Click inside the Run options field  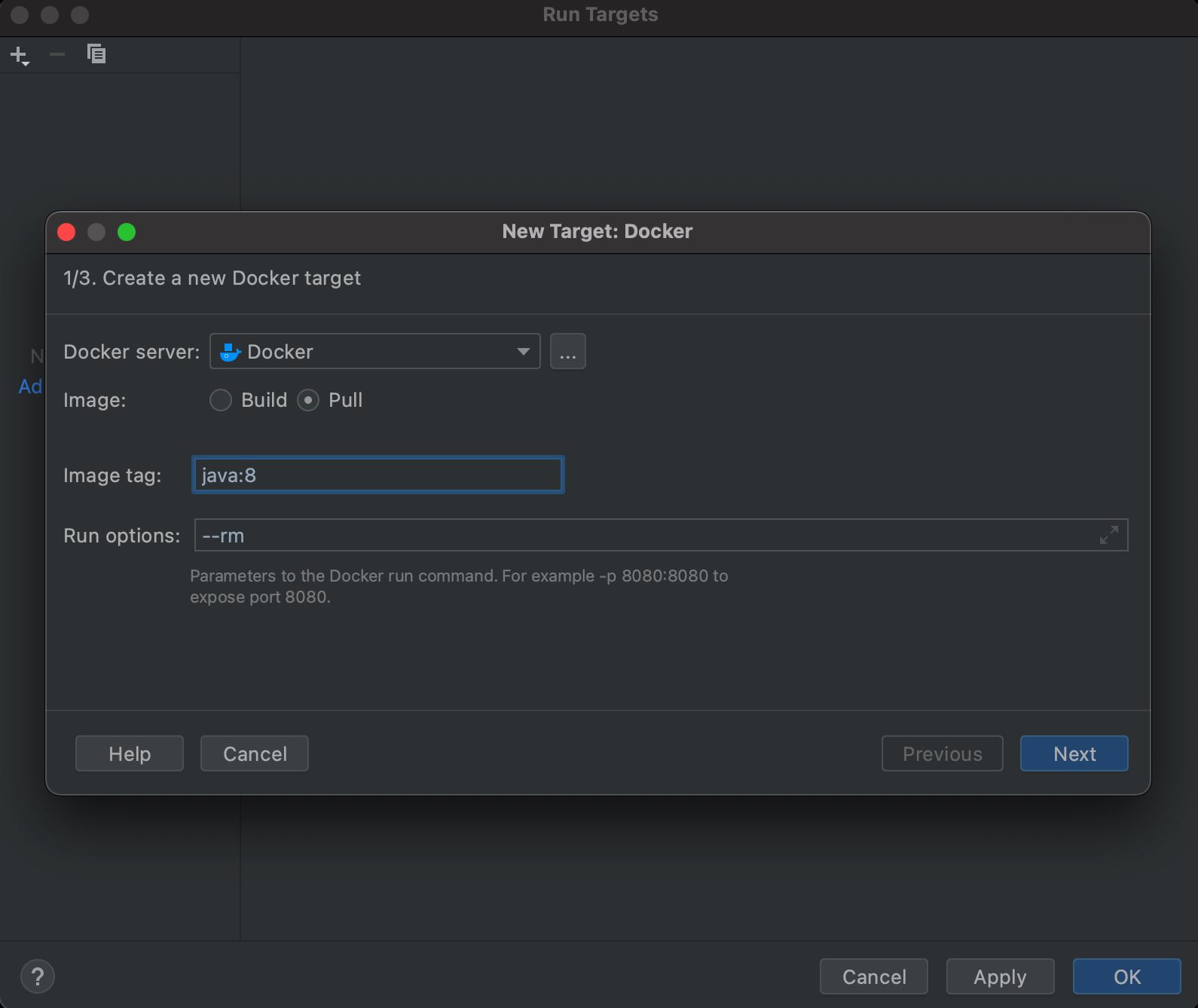point(640,536)
